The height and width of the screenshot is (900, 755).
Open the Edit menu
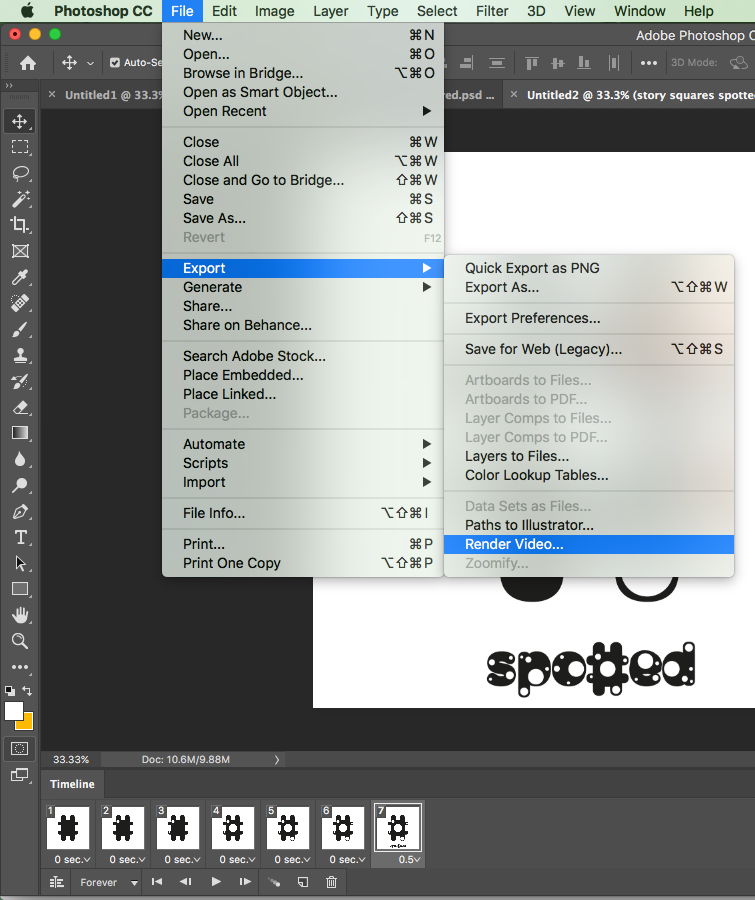(224, 11)
